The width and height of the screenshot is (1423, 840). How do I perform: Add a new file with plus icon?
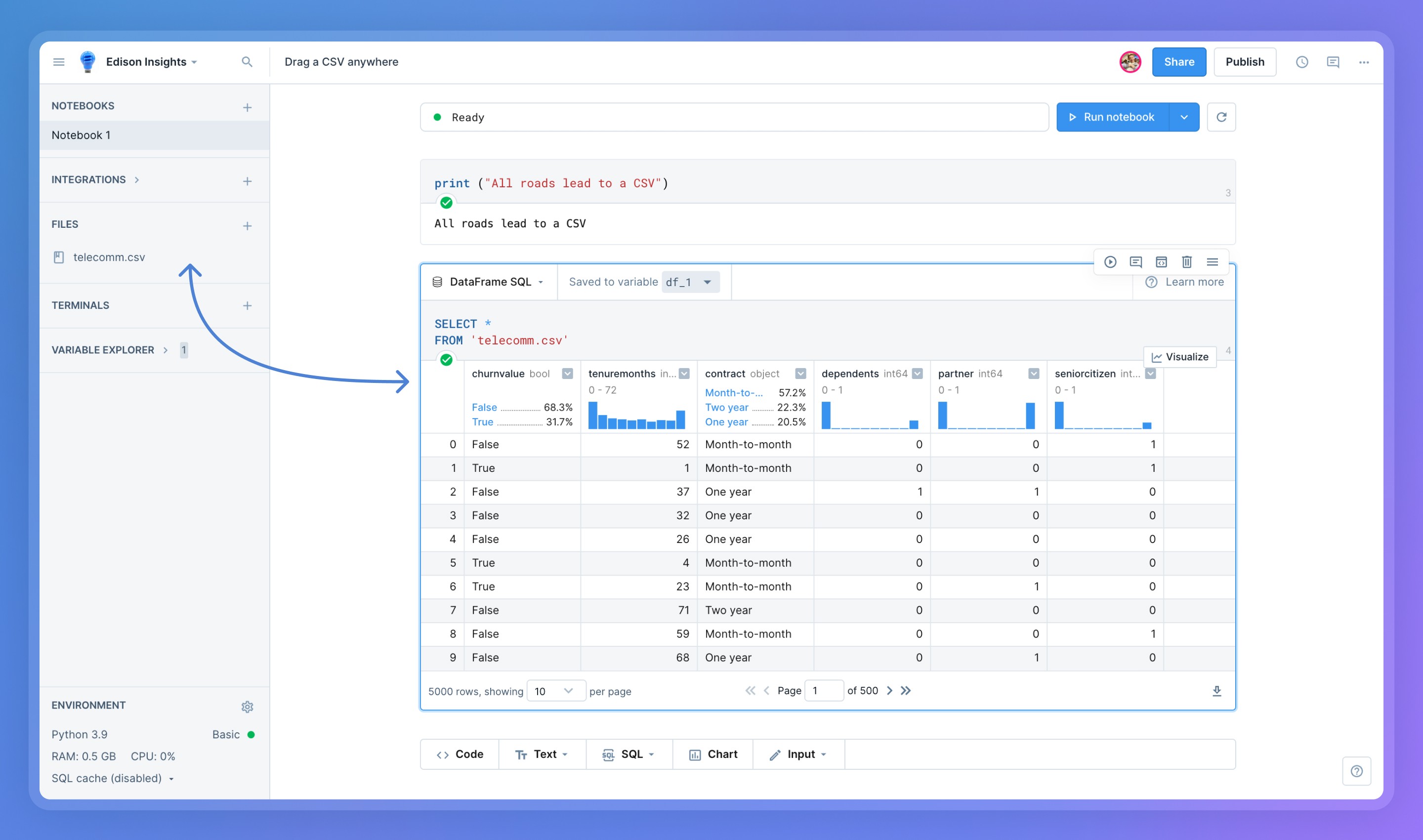[x=248, y=226]
